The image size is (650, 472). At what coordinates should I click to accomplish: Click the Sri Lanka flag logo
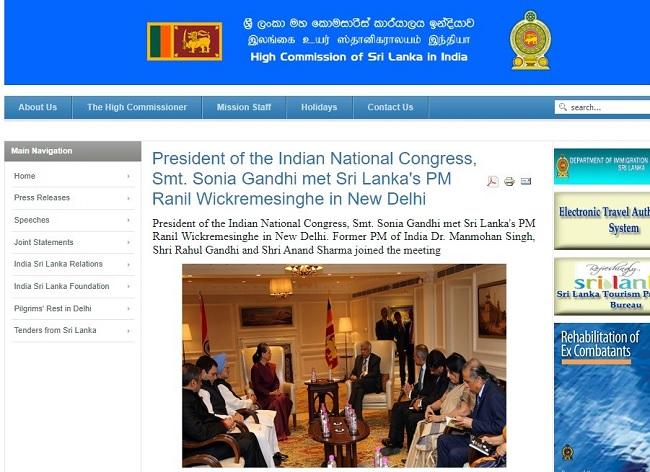pyautogui.click(x=184, y=41)
